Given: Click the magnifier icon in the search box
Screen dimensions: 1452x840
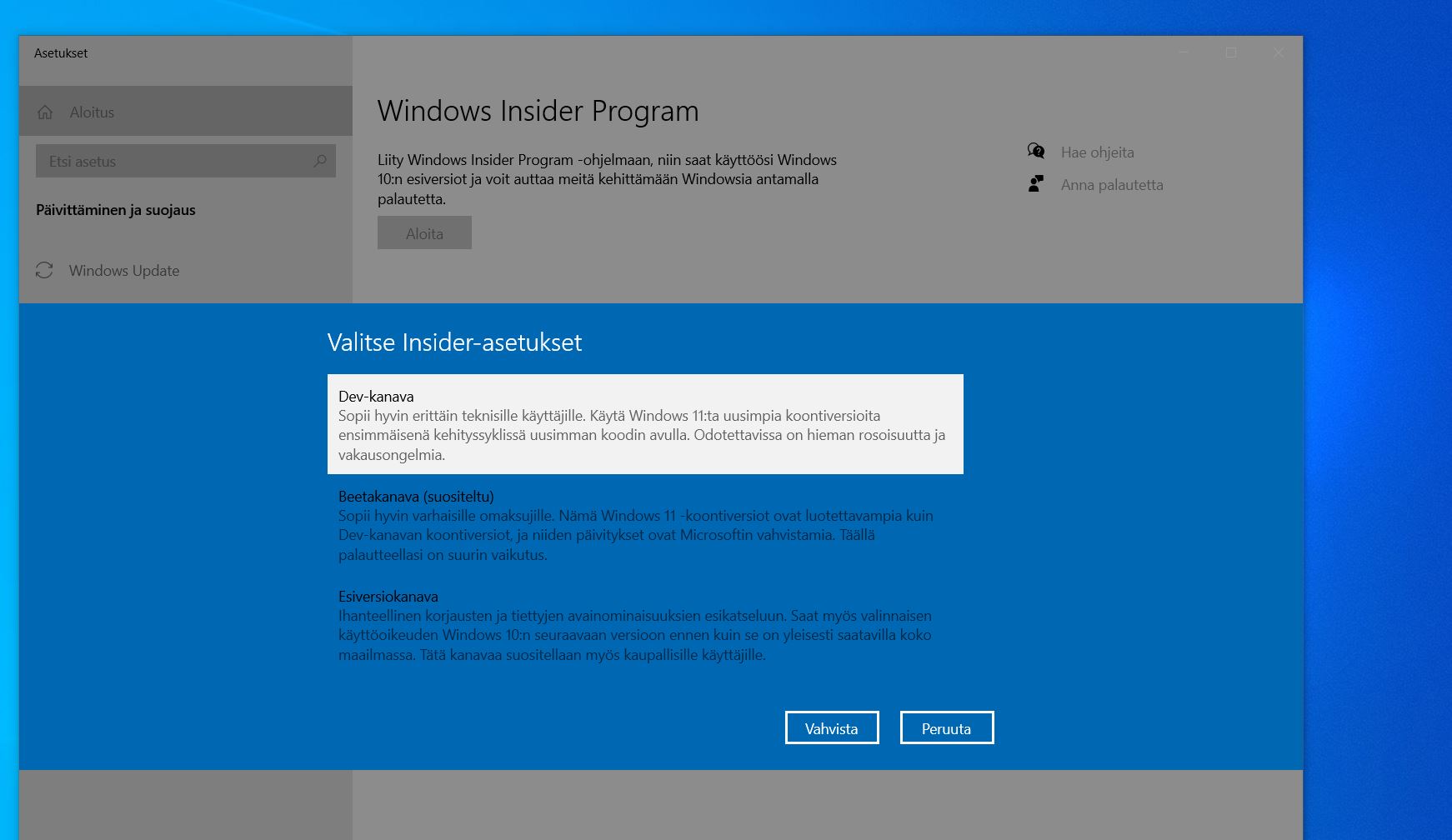Looking at the screenshot, I should [x=320, y=161].
